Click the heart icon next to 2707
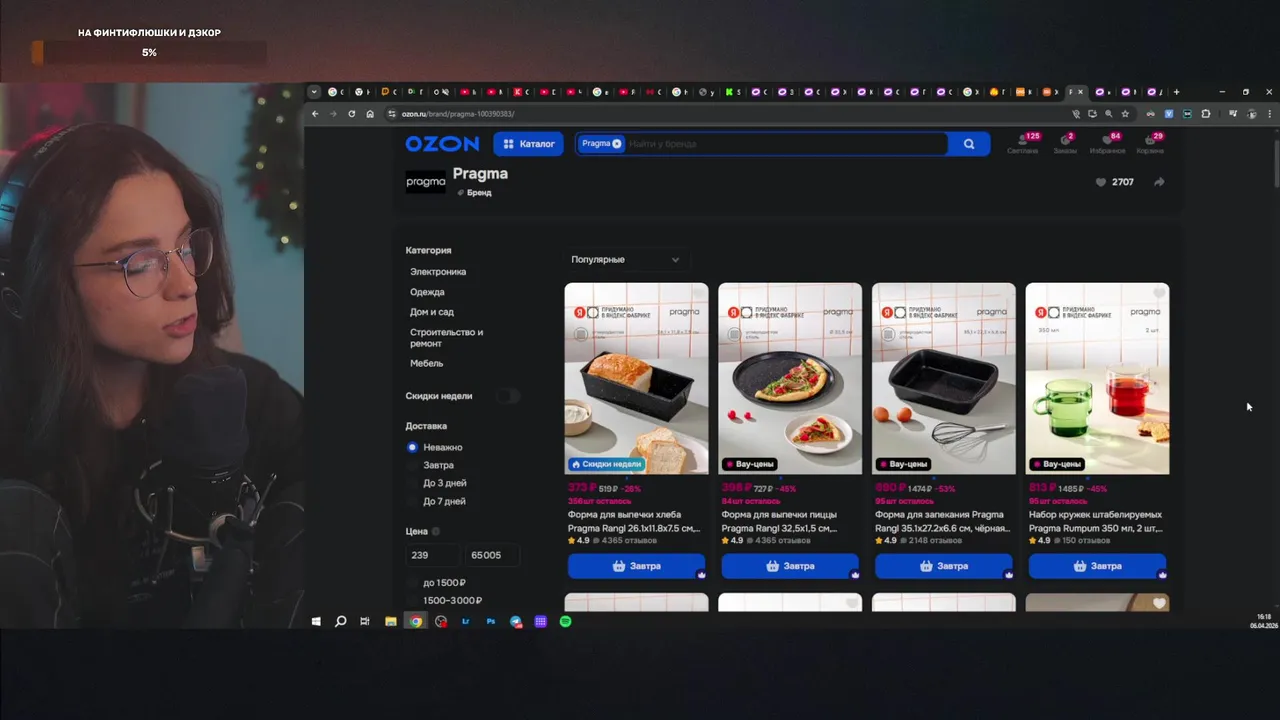Viewport: 1280px width, 720px height. pos(1101,182)
